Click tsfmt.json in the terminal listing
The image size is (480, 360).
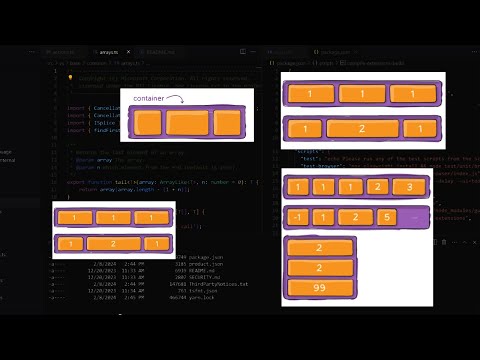(x=203, y=291)
